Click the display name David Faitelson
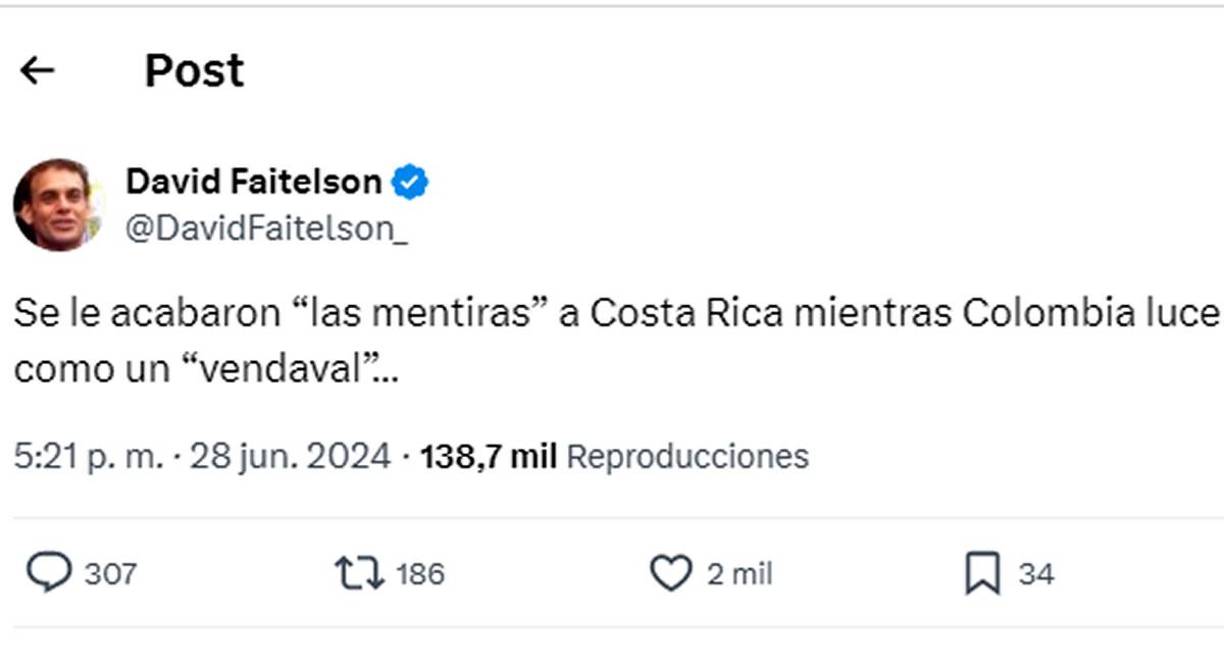The height and width of the screenshot is (664, 1224). click(x=253, y=181)
